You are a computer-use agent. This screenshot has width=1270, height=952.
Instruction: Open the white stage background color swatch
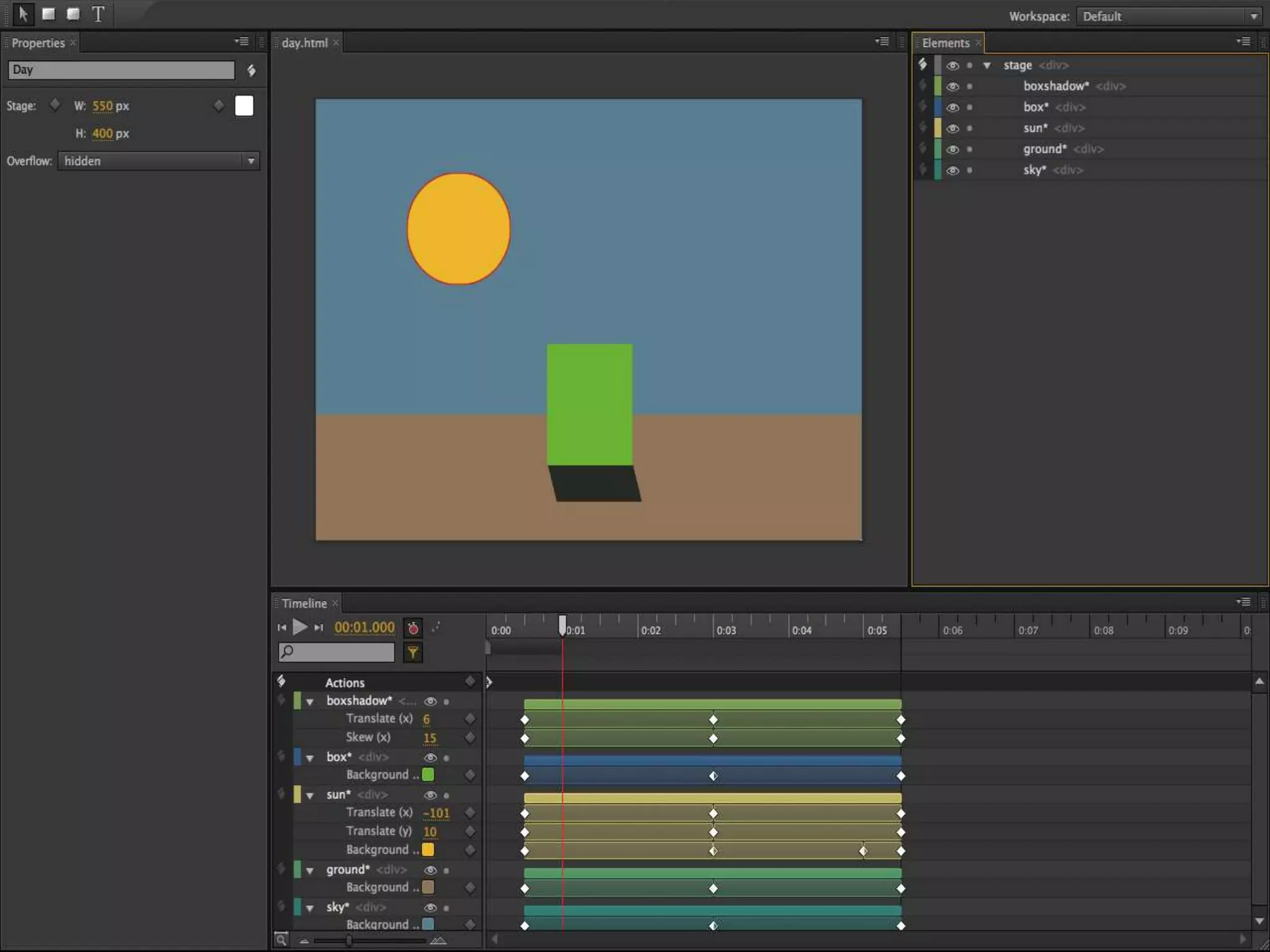click(x=244, y=106)
